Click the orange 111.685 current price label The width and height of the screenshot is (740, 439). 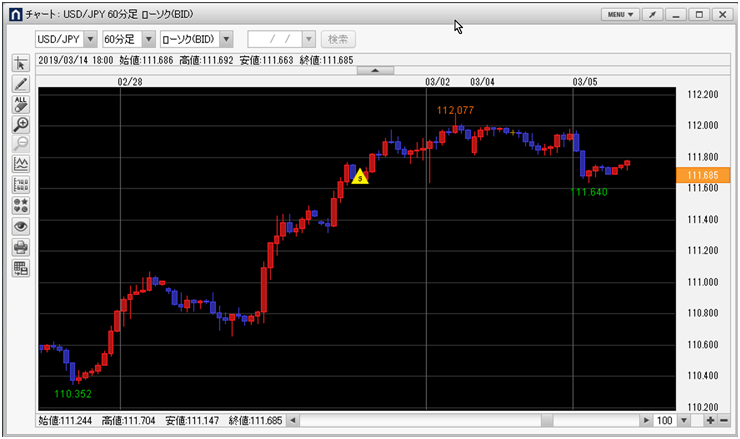pyautogui.click(x=703, y=175)
